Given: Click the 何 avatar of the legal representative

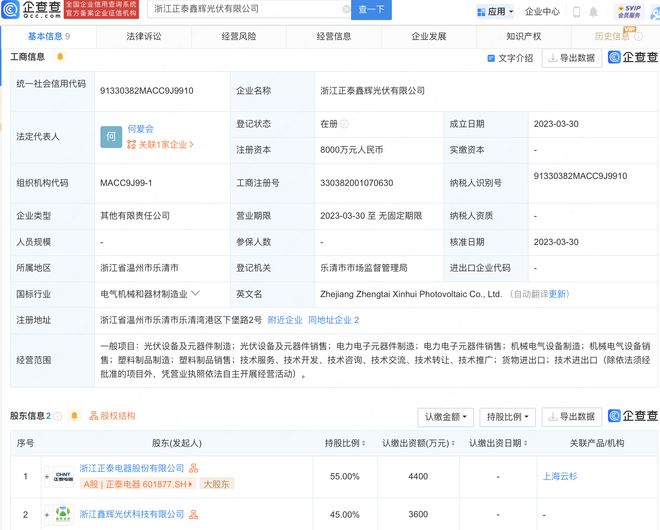Looking at the screenshot, I should point(112,135).
